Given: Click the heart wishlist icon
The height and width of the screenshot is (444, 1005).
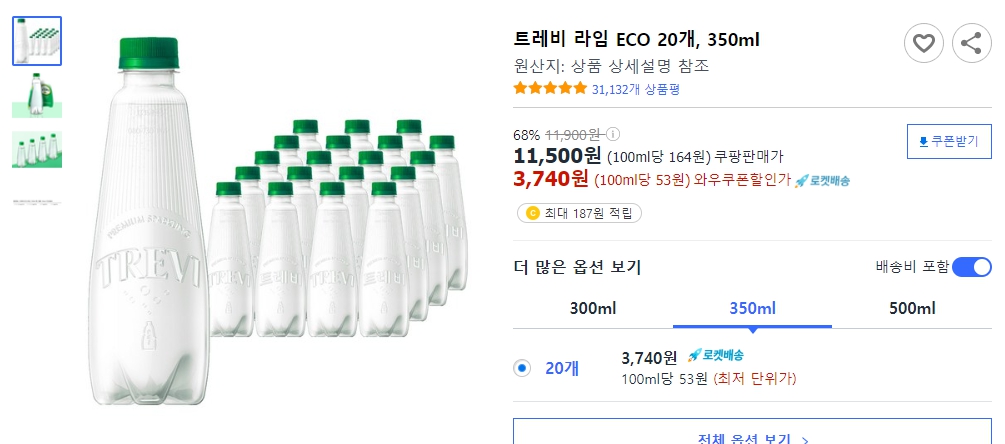Looking at the screenshot, I should click(924, 43).
